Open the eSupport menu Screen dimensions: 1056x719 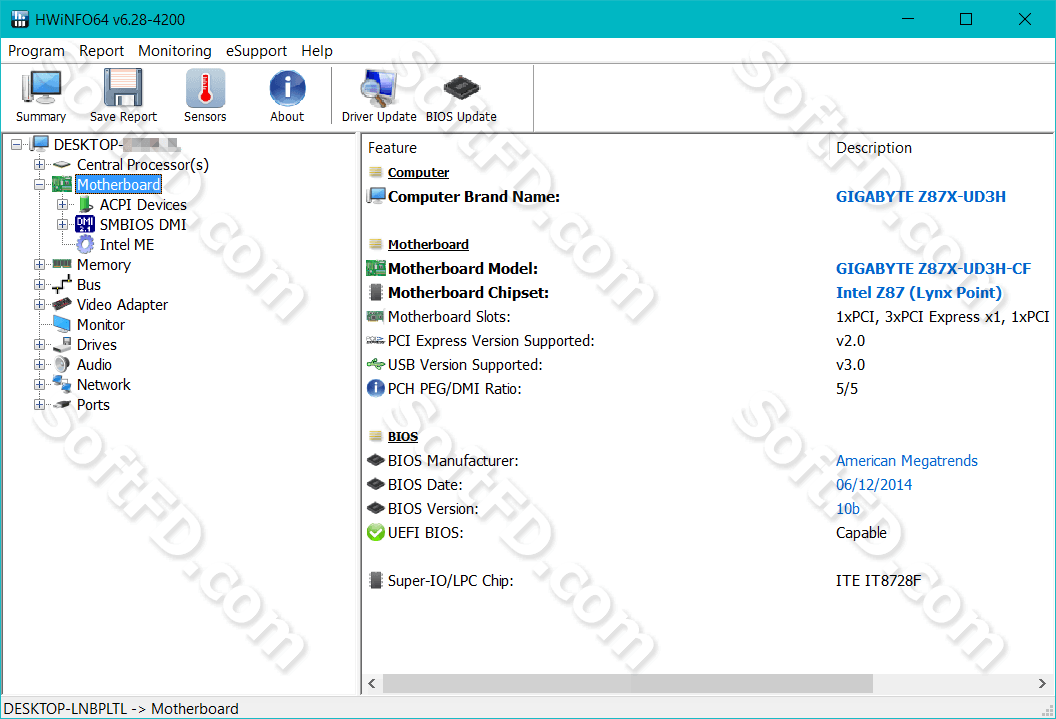256,51
